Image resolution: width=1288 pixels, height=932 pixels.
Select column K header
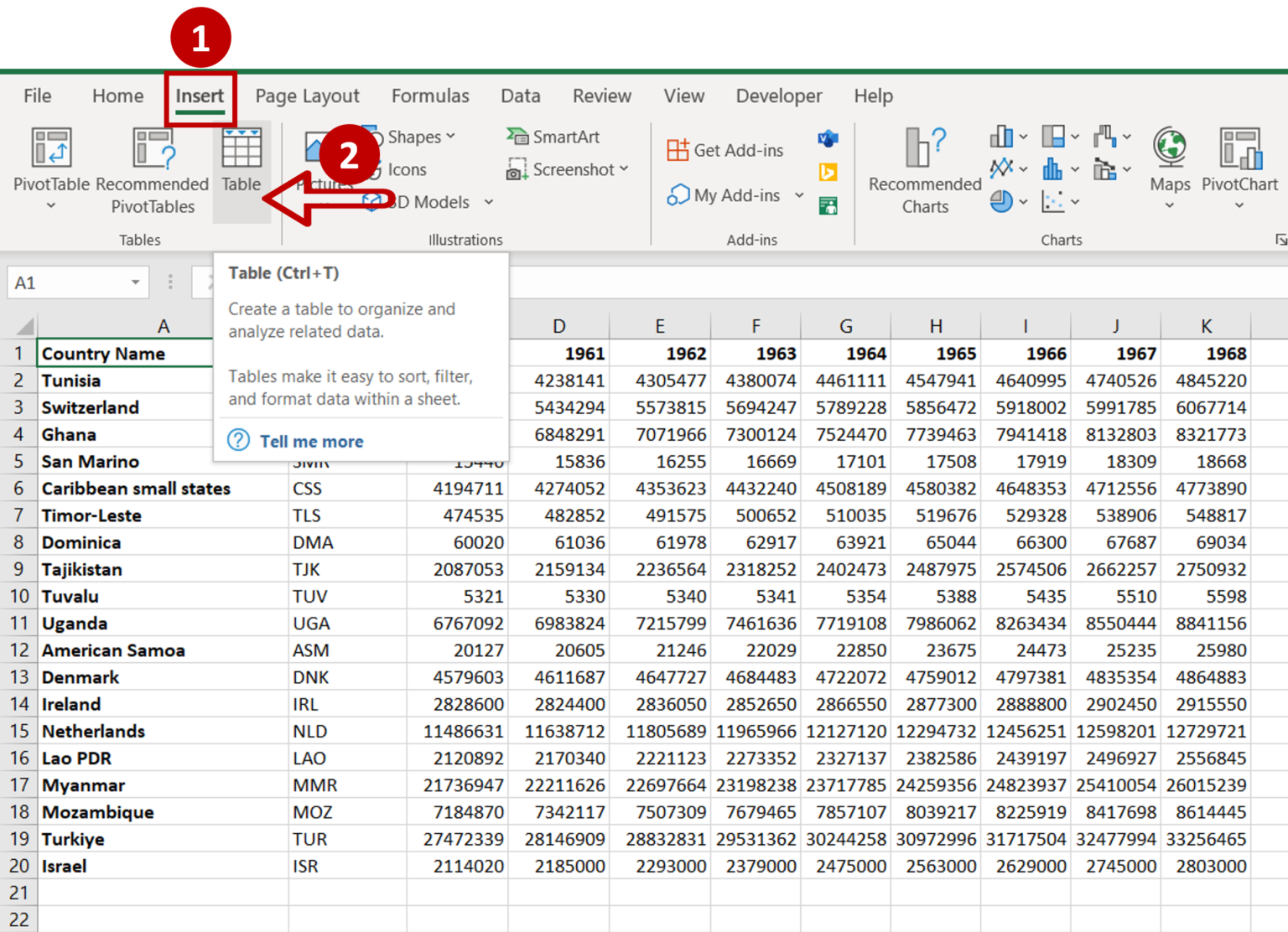point(1206,326)
